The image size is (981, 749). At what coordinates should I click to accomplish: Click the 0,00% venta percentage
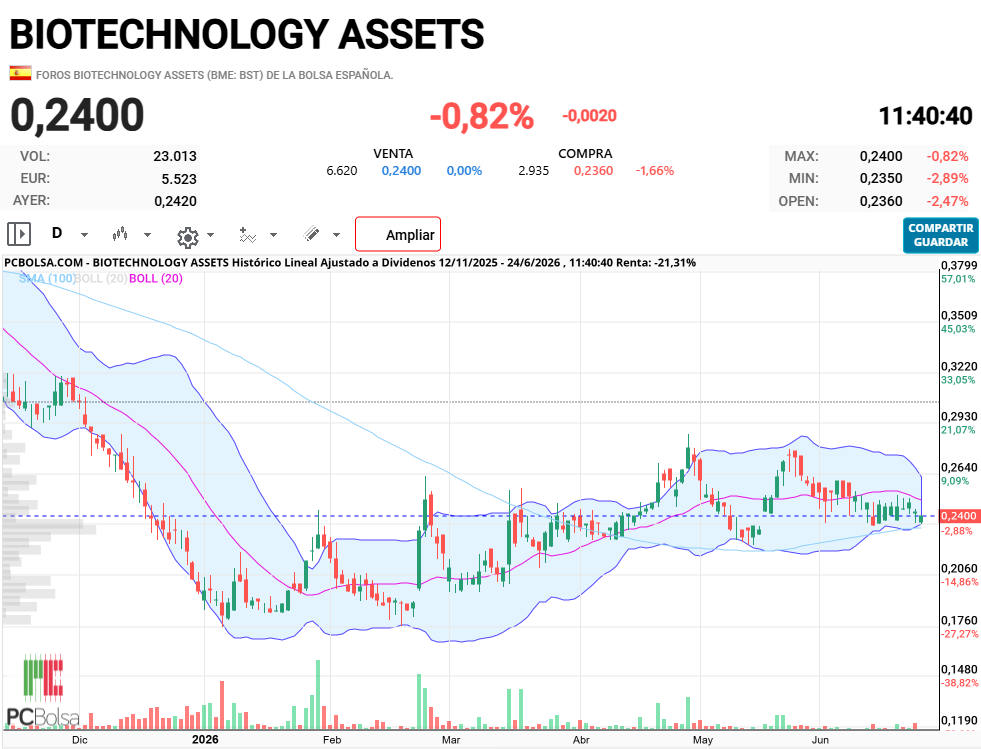click(x=464, y=171)
